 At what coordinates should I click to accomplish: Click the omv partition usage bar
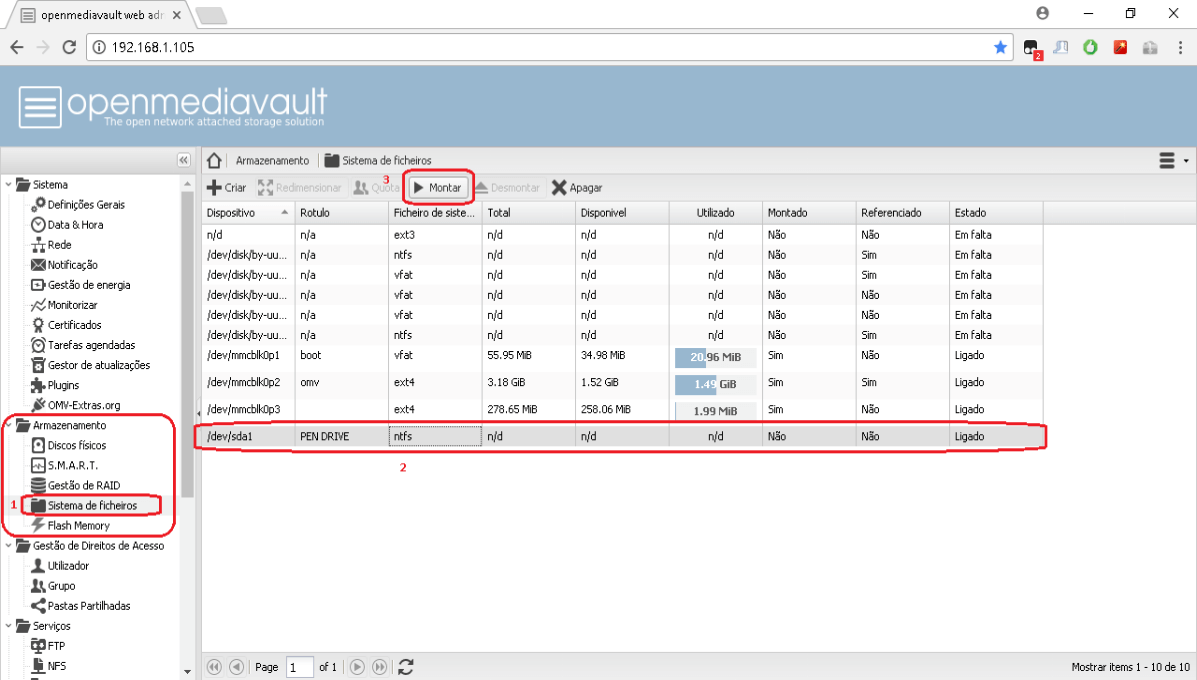(714, 384)
